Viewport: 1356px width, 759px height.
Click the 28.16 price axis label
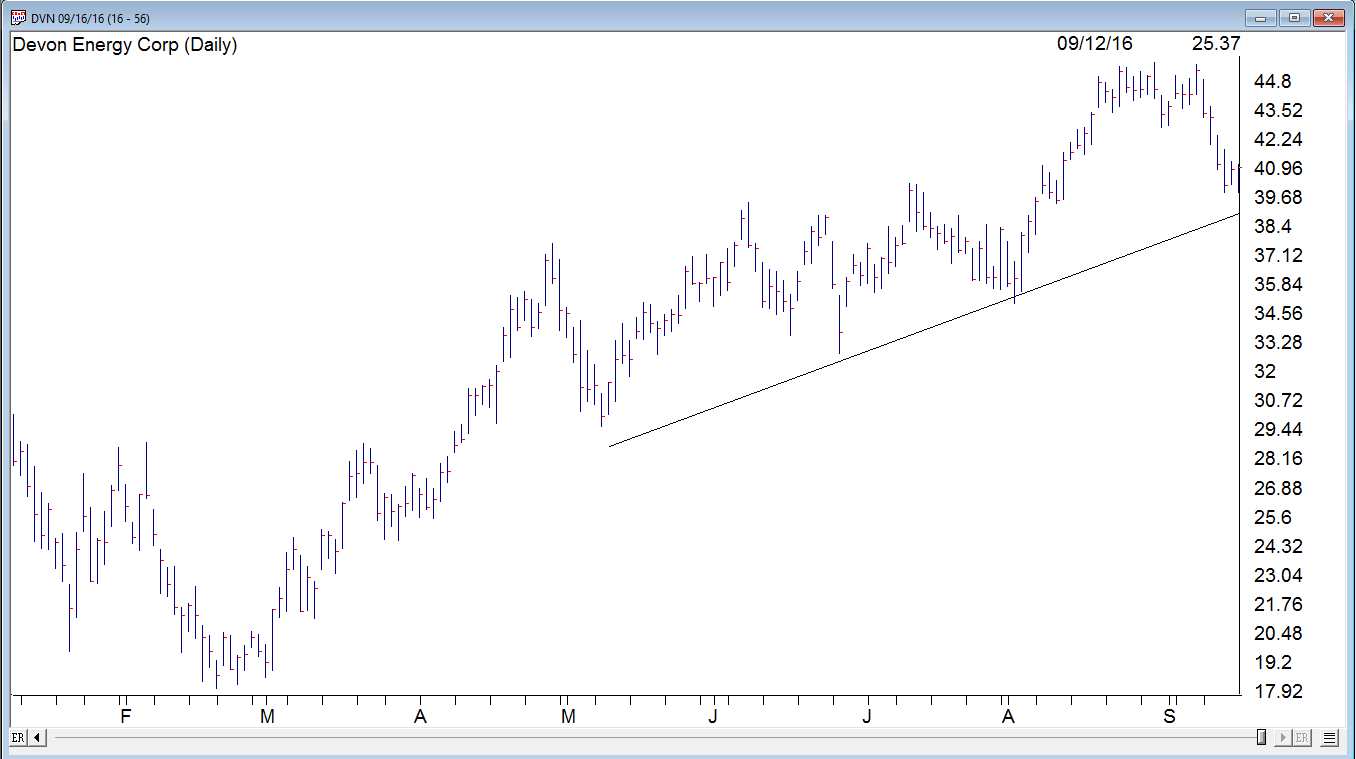(1277, 459)
